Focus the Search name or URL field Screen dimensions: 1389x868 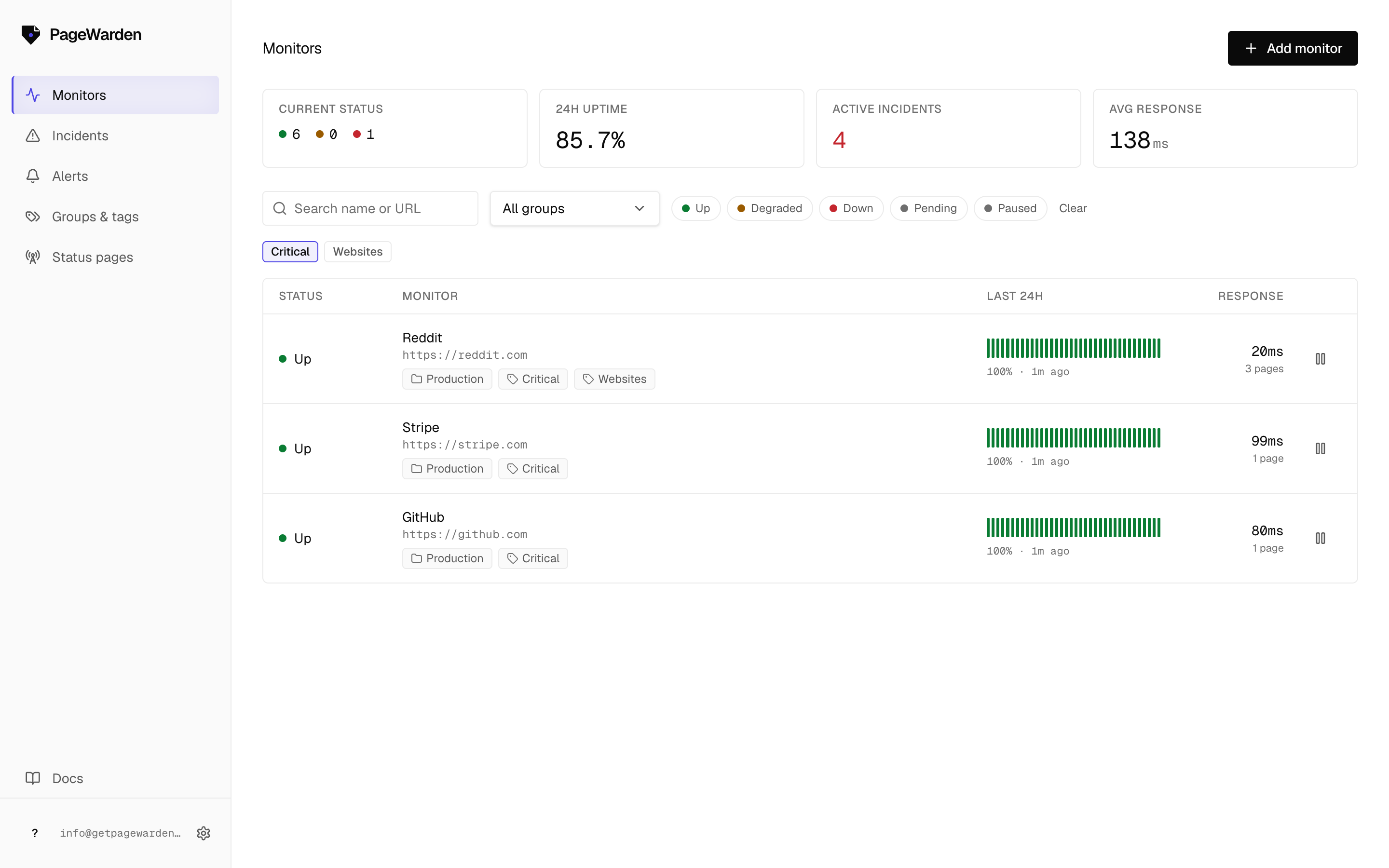click(370, 208)
